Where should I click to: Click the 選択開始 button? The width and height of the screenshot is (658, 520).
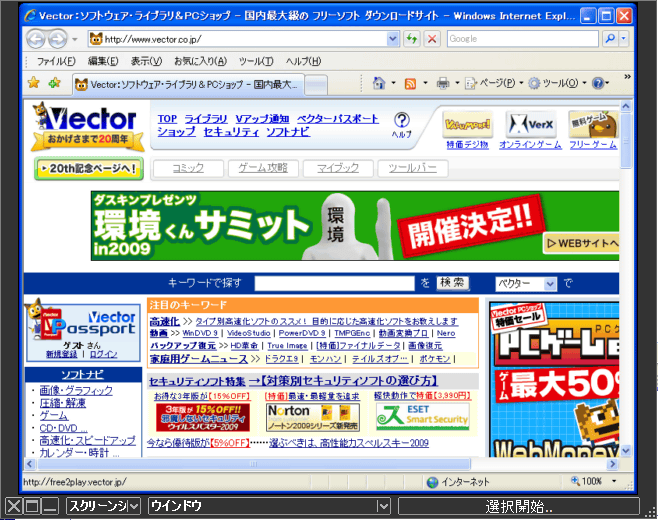pyautogui.click(x=519, y=506)
